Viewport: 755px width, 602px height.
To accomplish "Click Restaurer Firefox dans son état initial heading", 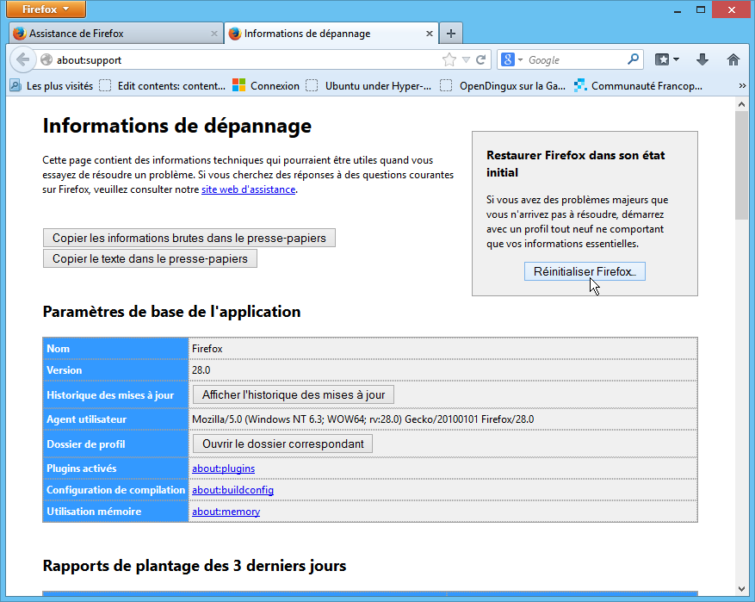I will pyautogui.click(x=575, y=164).
